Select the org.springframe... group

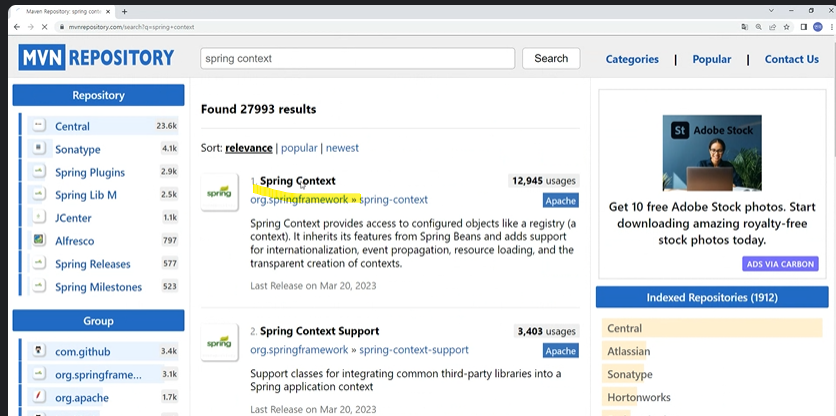[x=98, y=375]
